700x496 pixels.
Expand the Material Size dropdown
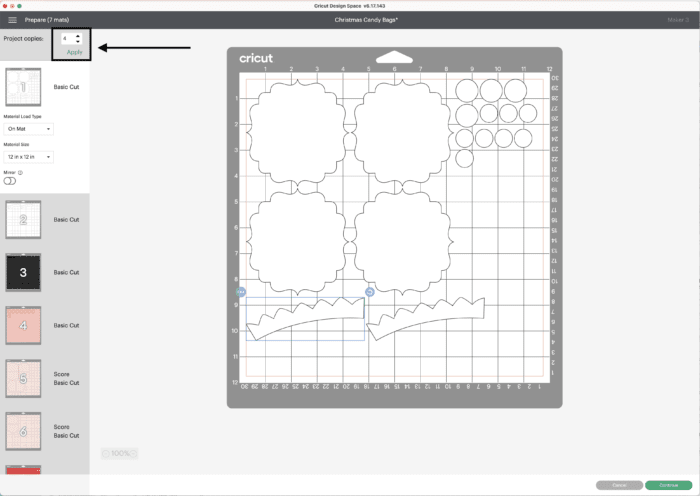tap(29, 157)
